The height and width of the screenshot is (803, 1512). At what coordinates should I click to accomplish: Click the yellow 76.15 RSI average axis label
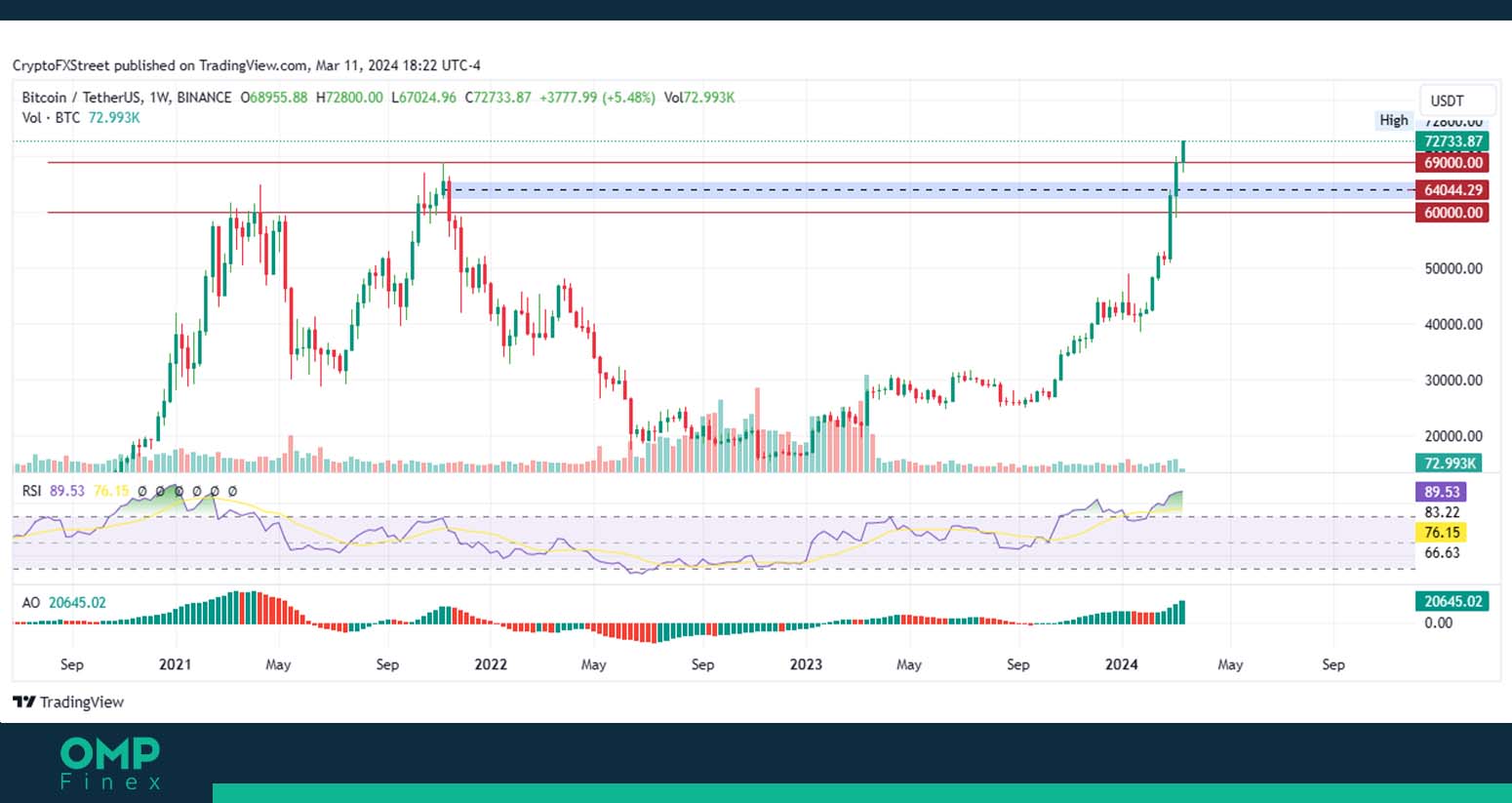[x=1442, y=533]
